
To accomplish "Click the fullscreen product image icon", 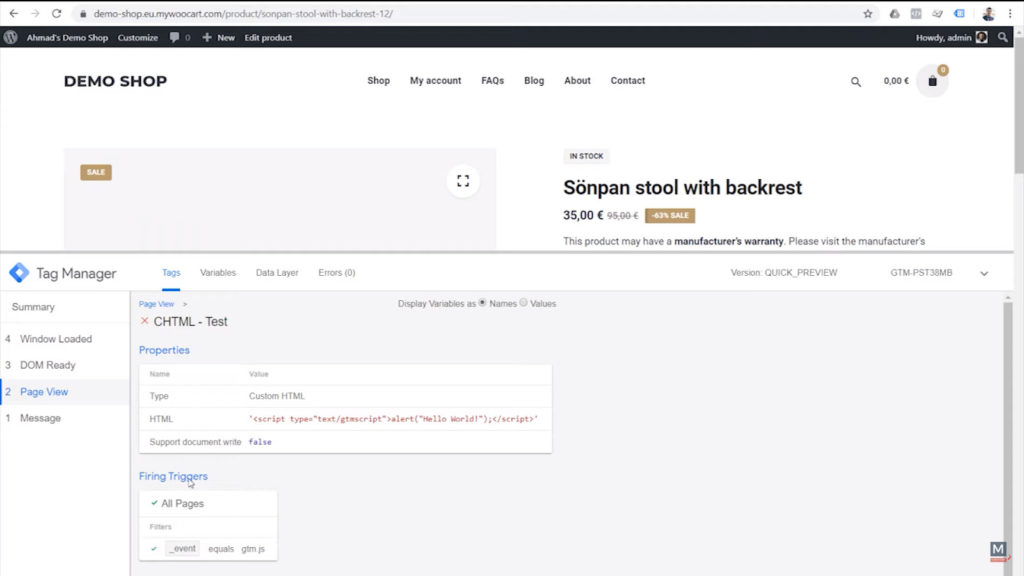I will point(462,181).
